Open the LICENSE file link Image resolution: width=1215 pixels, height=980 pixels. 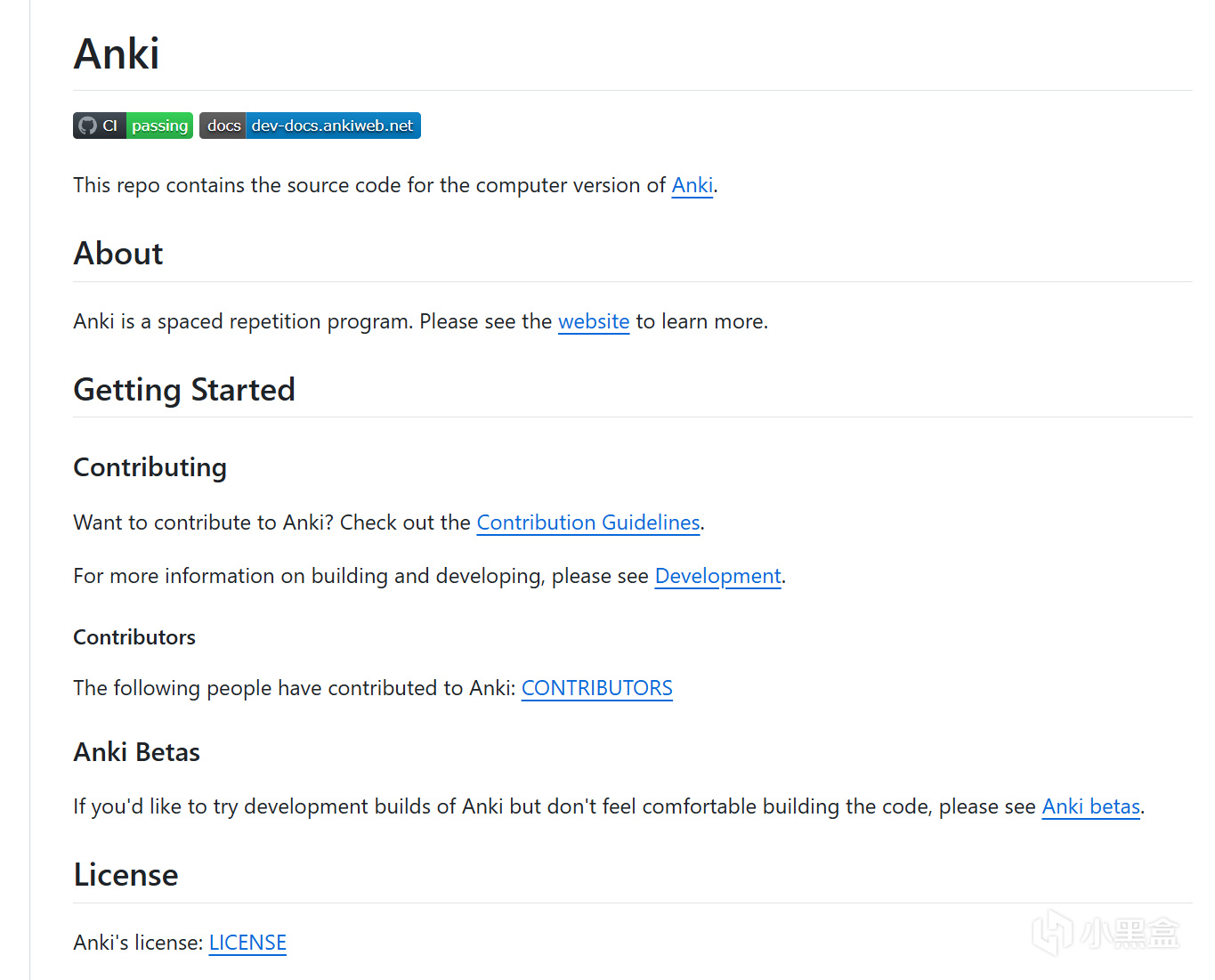pos(247,943)
